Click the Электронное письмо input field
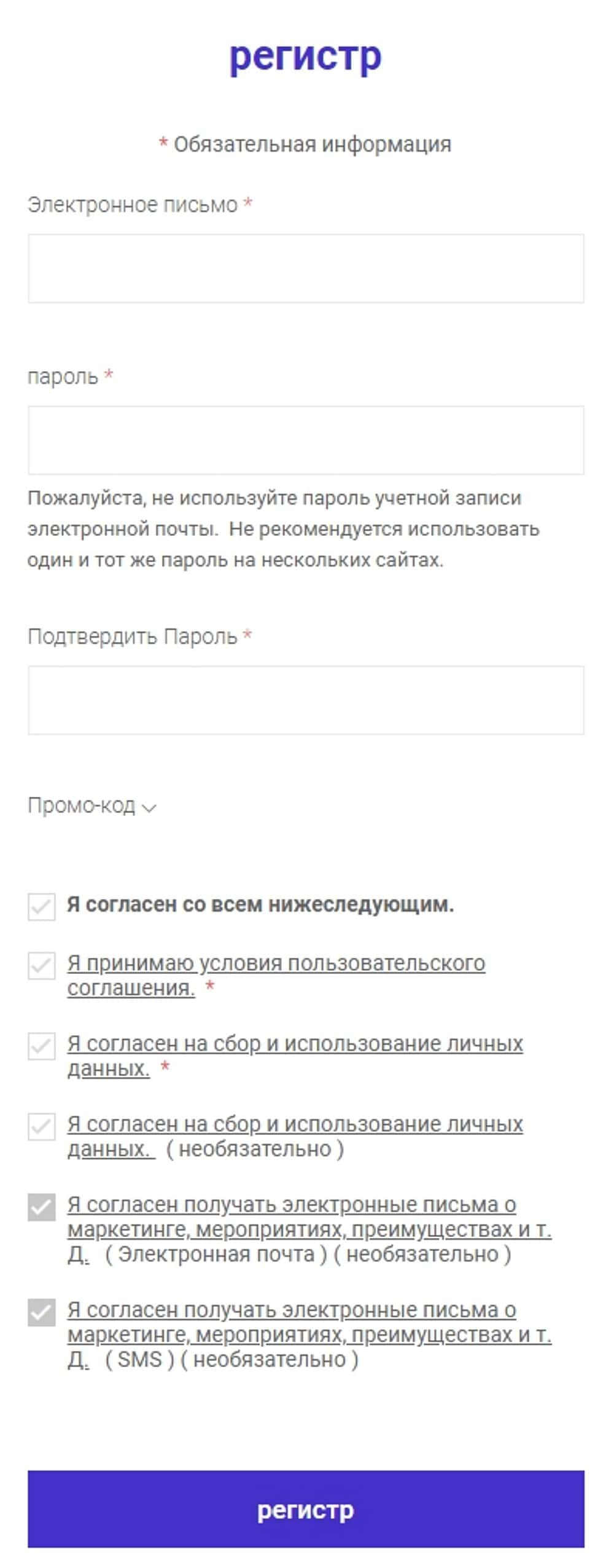 (306, 269)
